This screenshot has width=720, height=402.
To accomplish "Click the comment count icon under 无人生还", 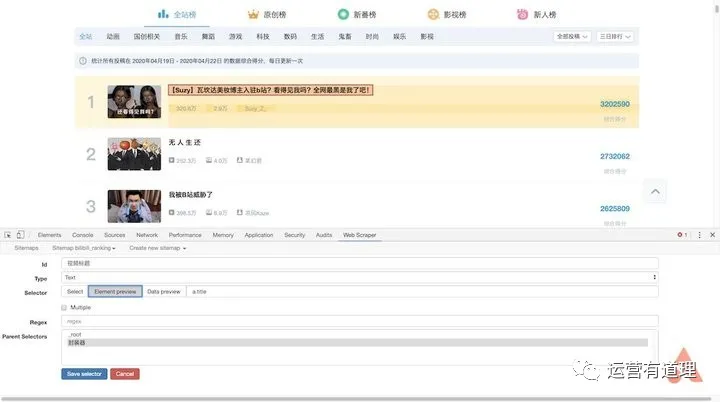I will pyautogui.click(x=208, y=160).
